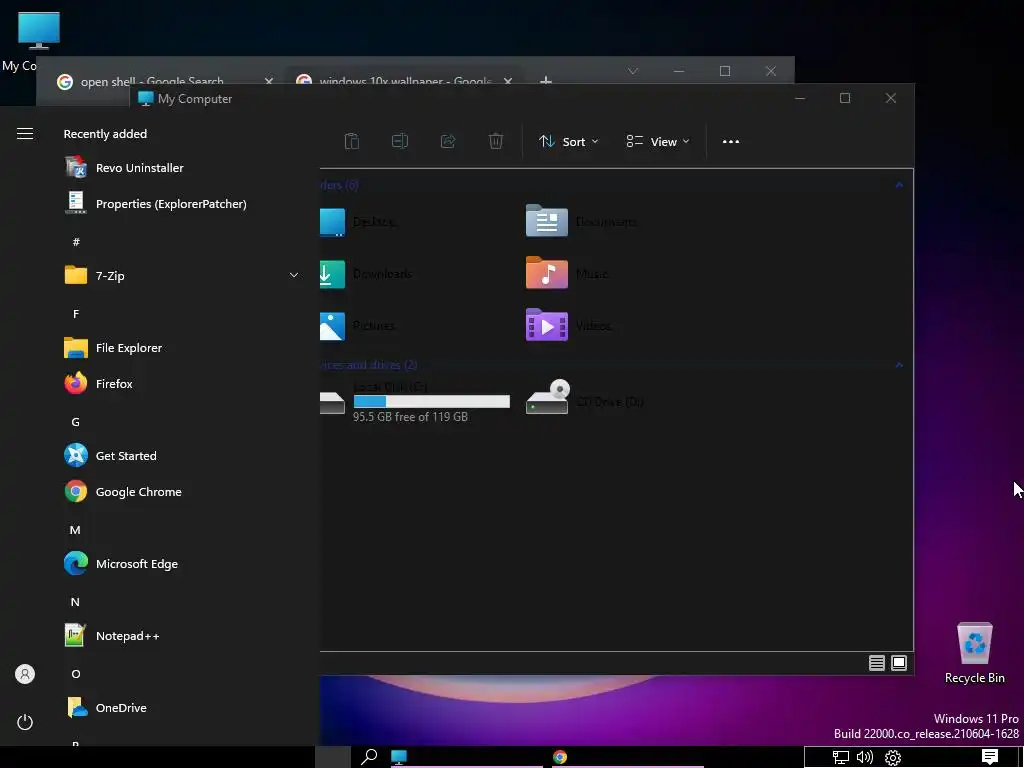1024x768 pixels.
Task: Open Properties (ExplorerPatcher) entry
Action: [155, 204]
